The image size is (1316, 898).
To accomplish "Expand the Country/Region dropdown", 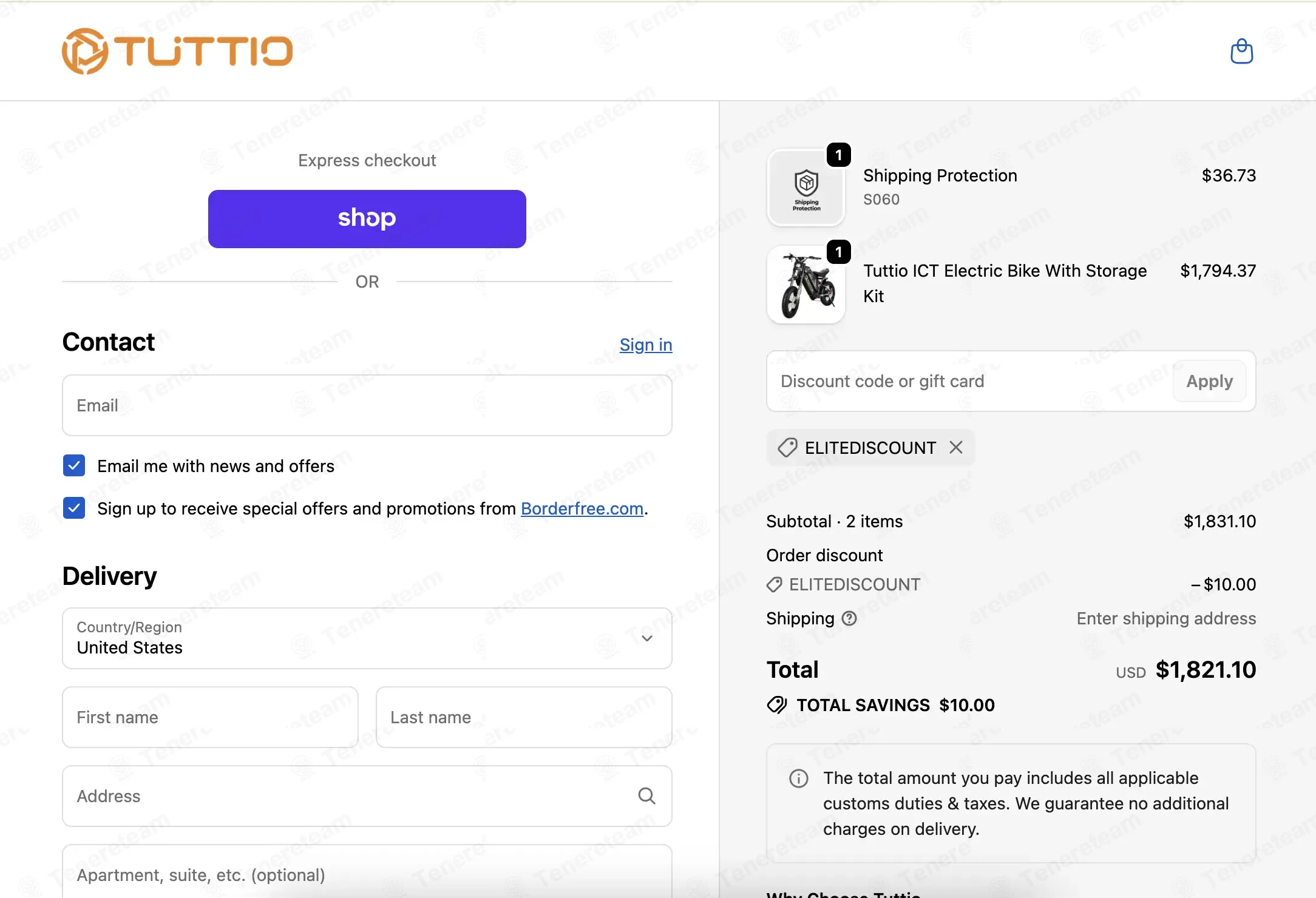I will 367,638.
